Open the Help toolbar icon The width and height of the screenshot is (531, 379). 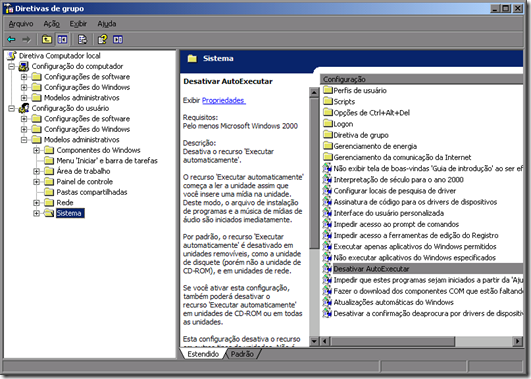(x=102, y=40)
